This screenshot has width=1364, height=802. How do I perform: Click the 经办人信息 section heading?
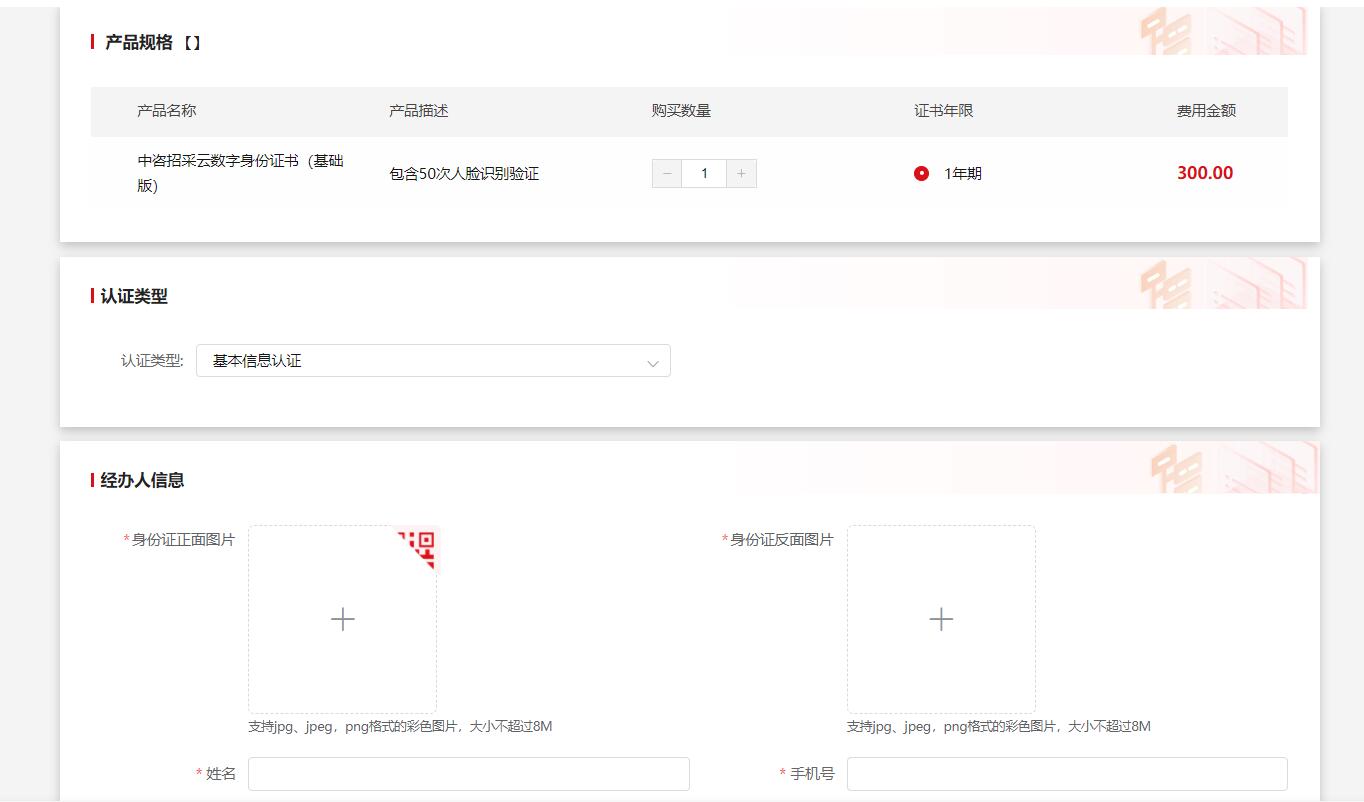tap(142, 480)
